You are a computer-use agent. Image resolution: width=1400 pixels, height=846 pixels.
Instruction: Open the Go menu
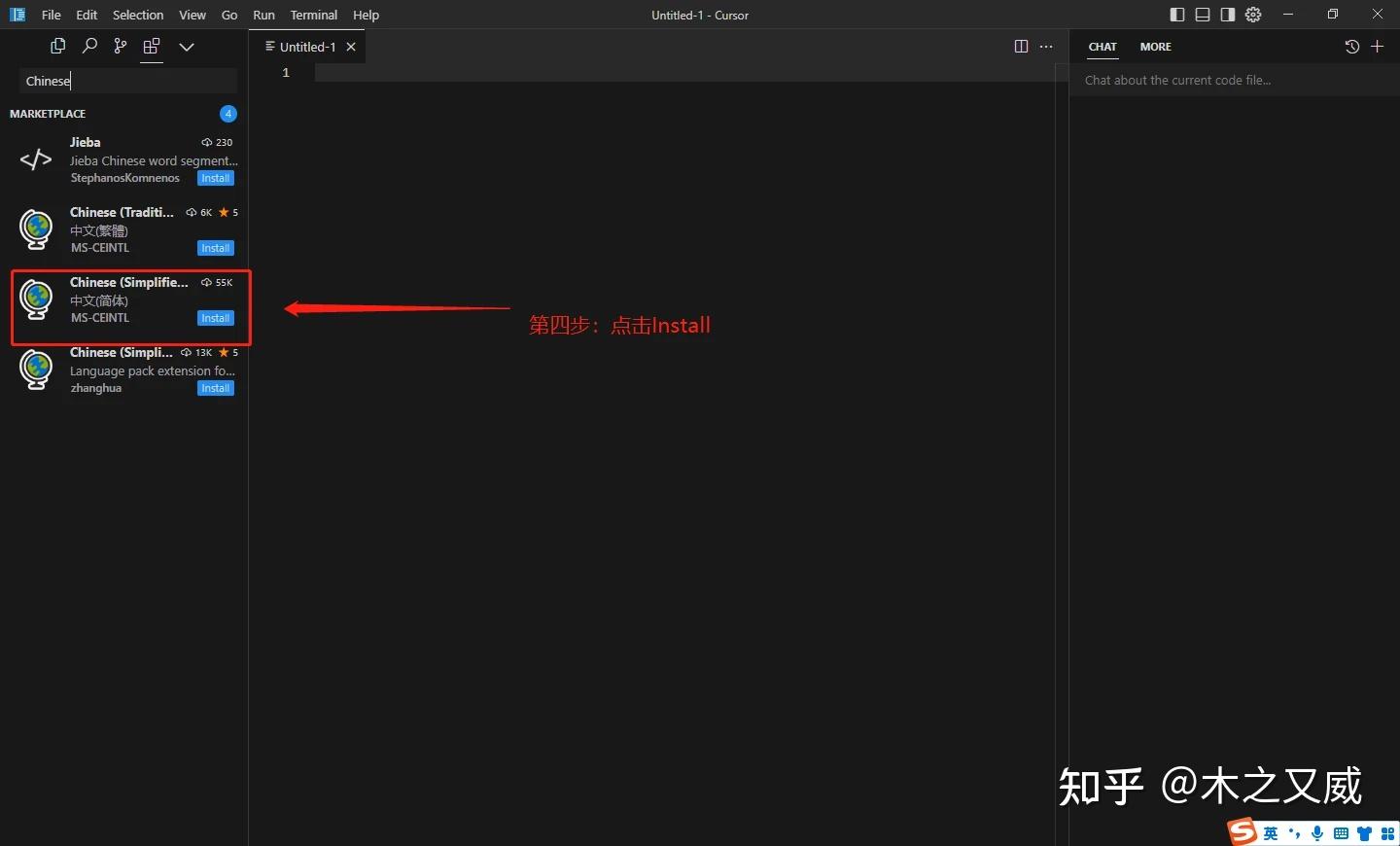229,15
